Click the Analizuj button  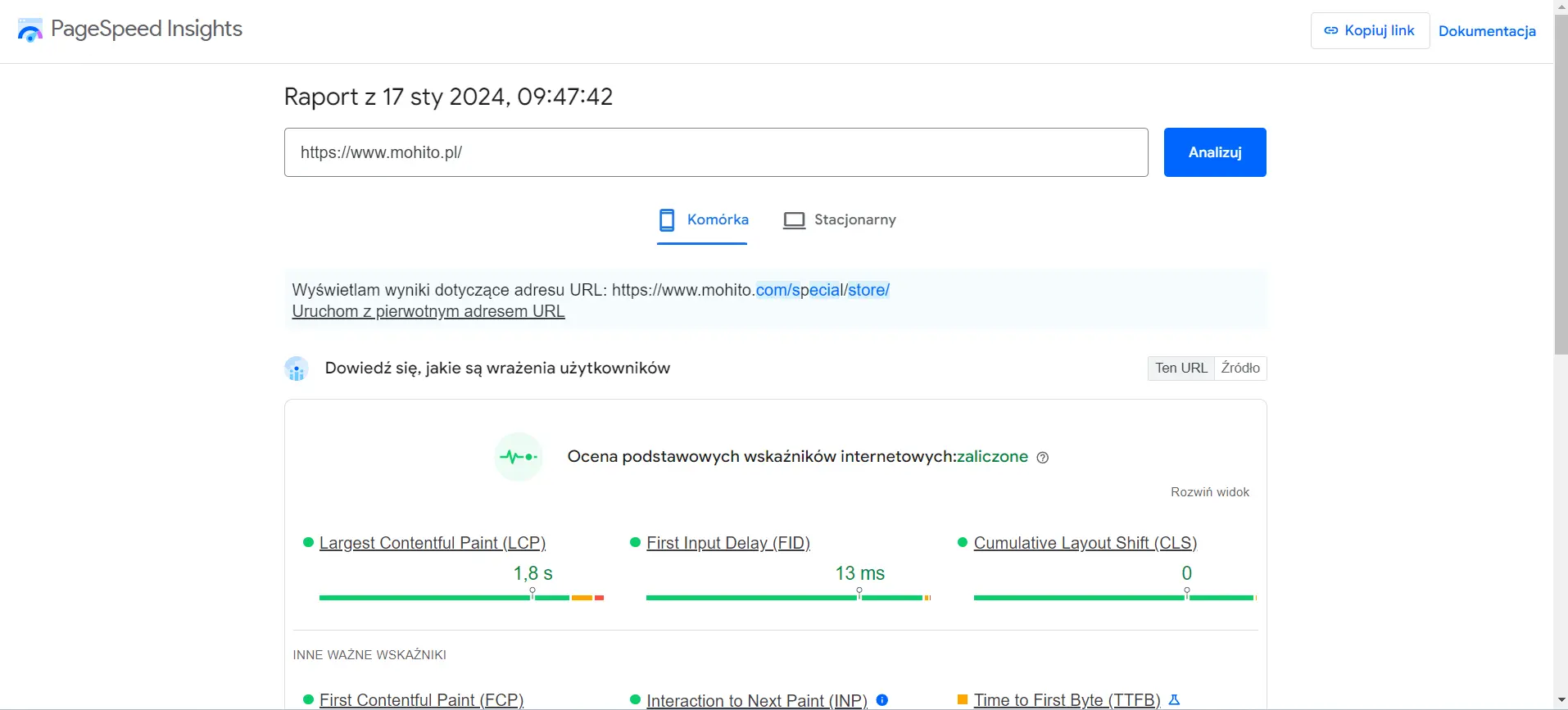click(1215, 152)
